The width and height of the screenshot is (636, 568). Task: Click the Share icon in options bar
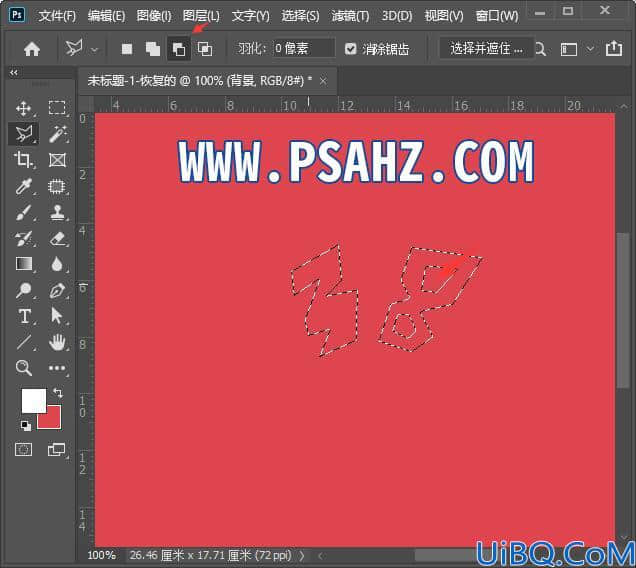pos(614,48)
